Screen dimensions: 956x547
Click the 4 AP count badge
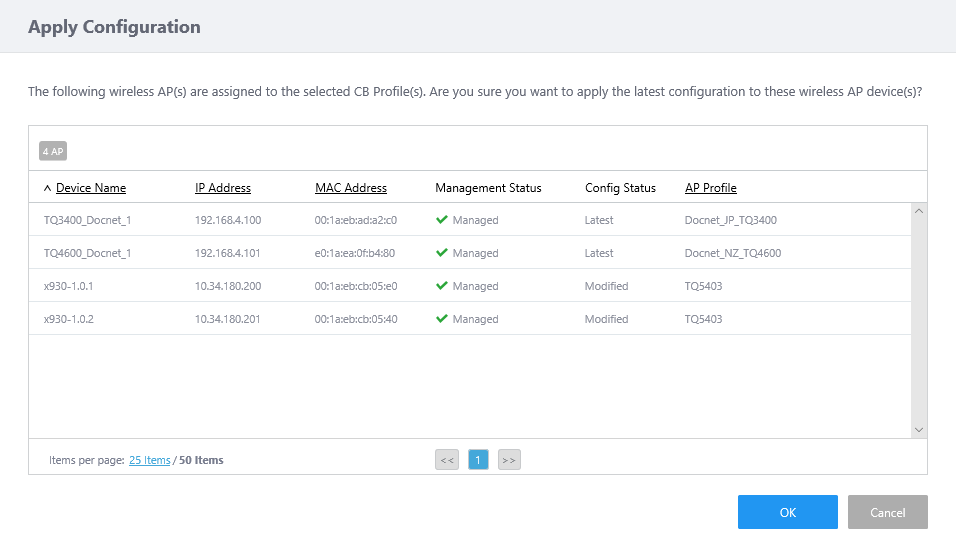pyautogui.click(x=53, y=151)
